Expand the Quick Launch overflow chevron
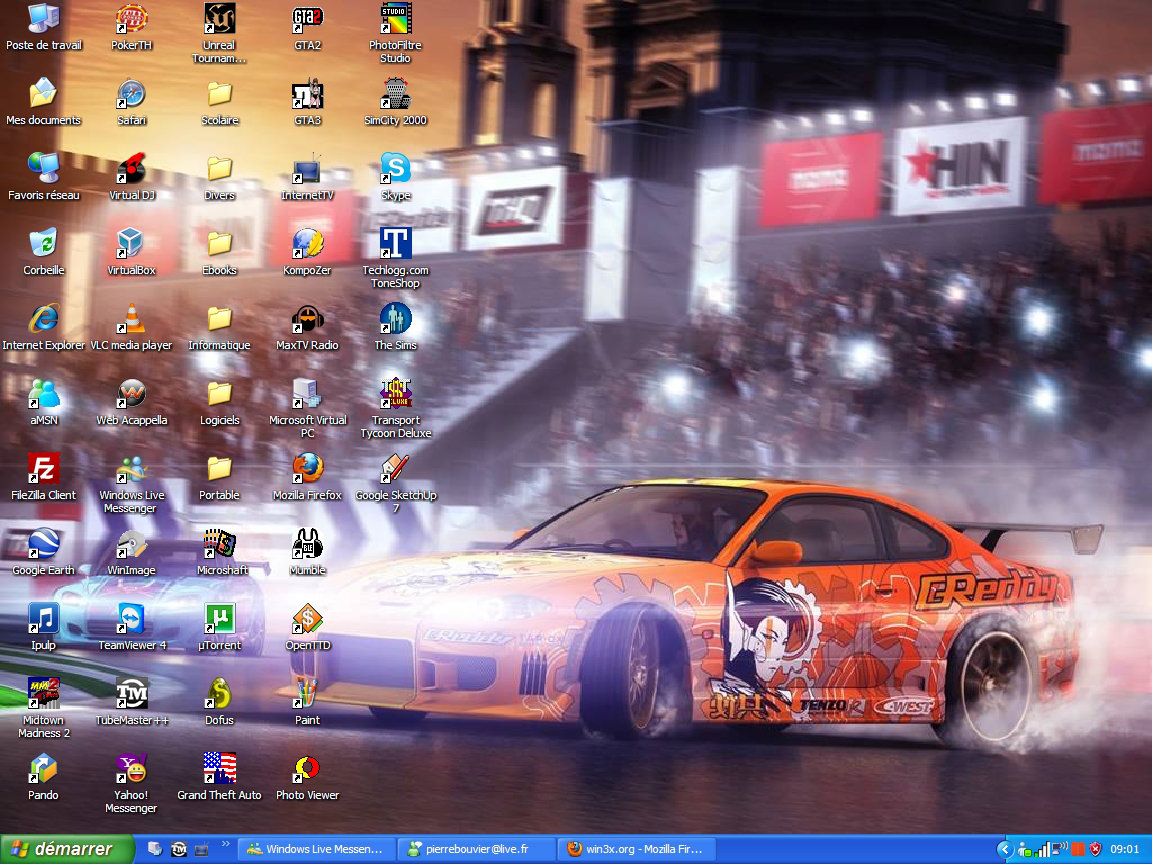 click(226, 844)
